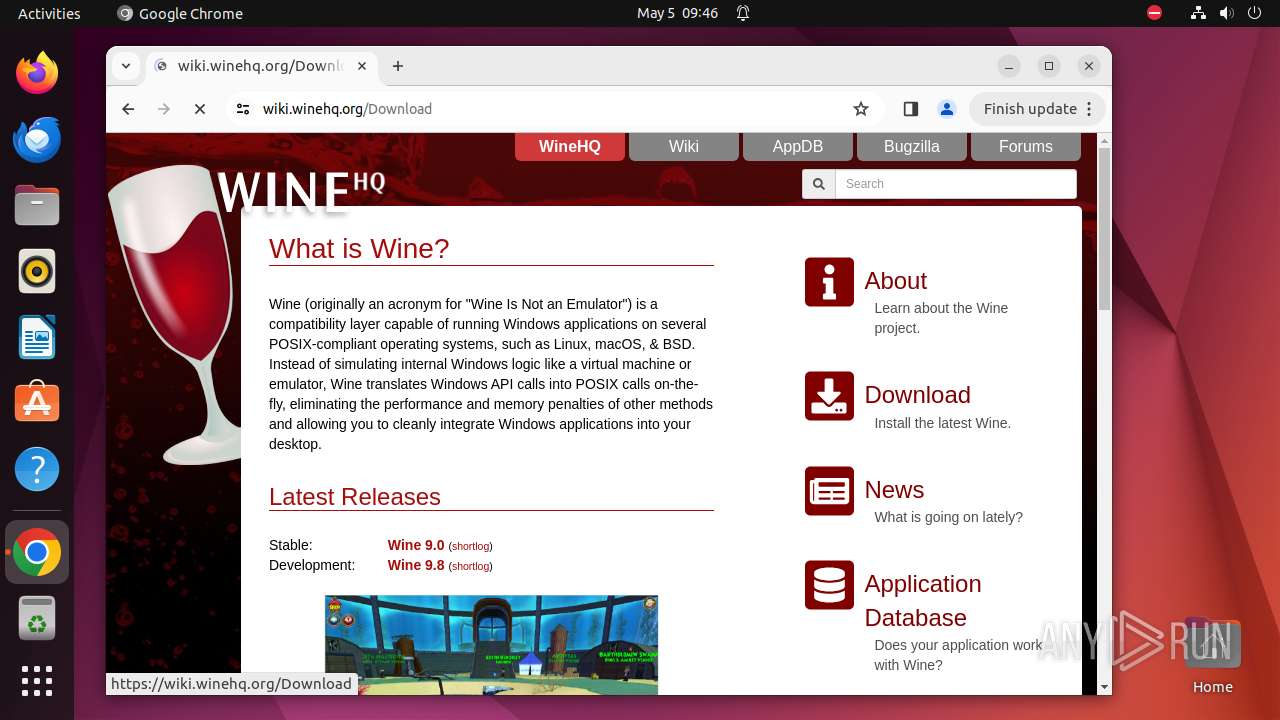This screenshot has width=1280, height=720.
Task: Open the game screenshot thumbnail
Action: point(491,645)
